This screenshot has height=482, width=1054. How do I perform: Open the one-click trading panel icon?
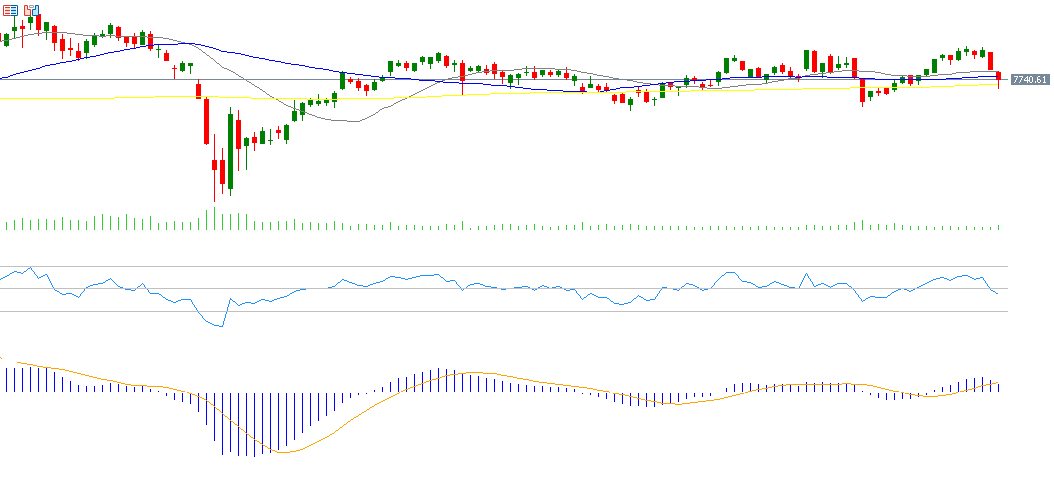tap(29, 9)
